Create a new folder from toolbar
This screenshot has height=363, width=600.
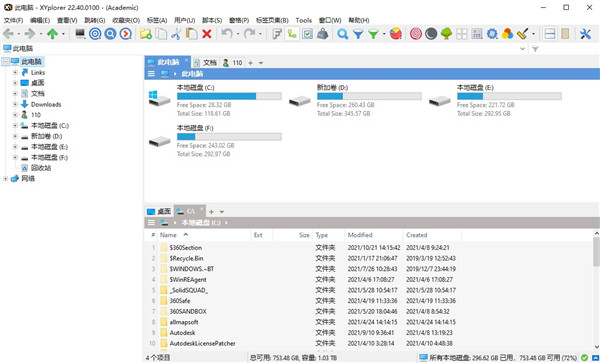coord(146,34)
